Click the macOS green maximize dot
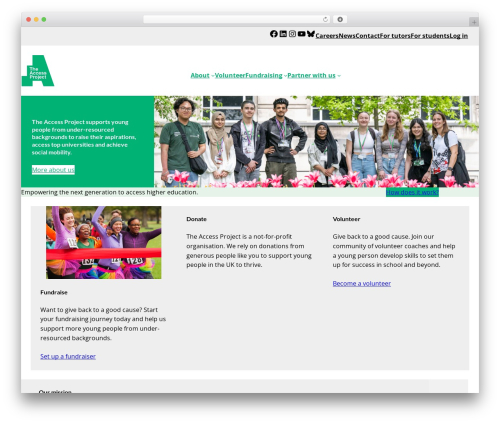Viewport: 500px width, 423px height. [x=44, y=19]
